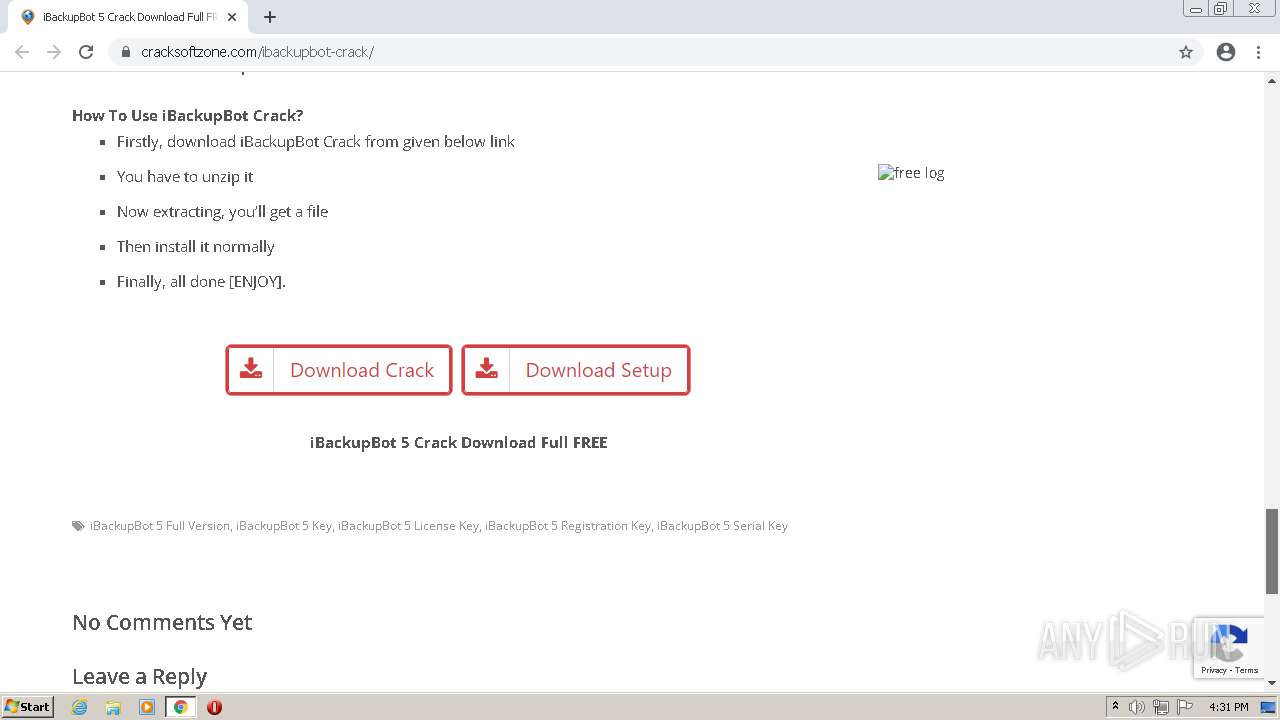Screen dimensions: 1280x720
Task: Click the 'iBackupBot 5 Crack Download Full FREE' caption
Action: [459, 442]
